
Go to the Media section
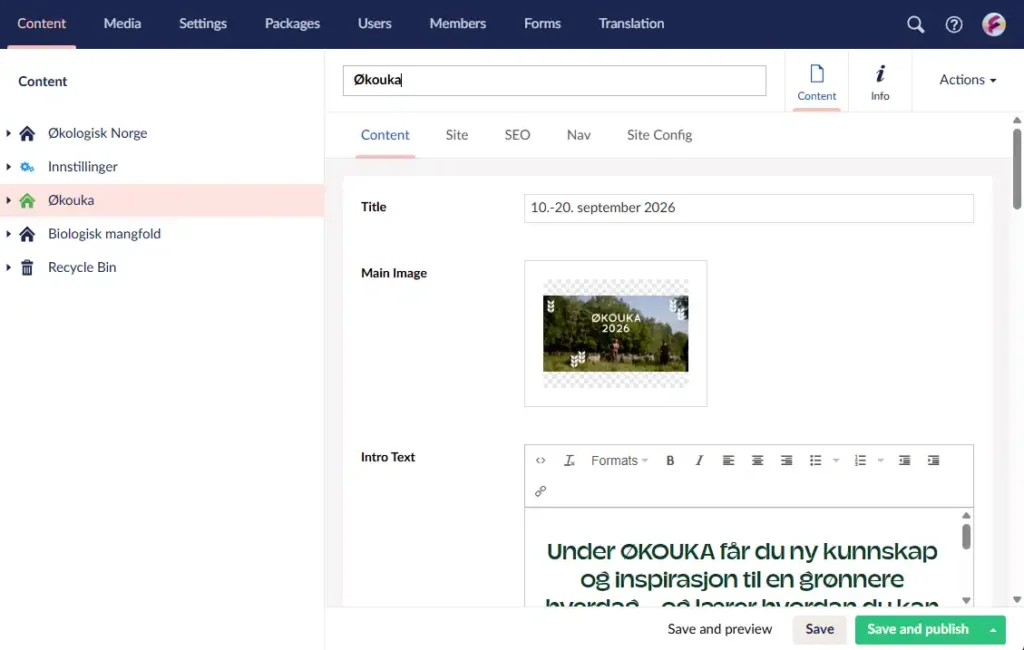pos(122,23)
